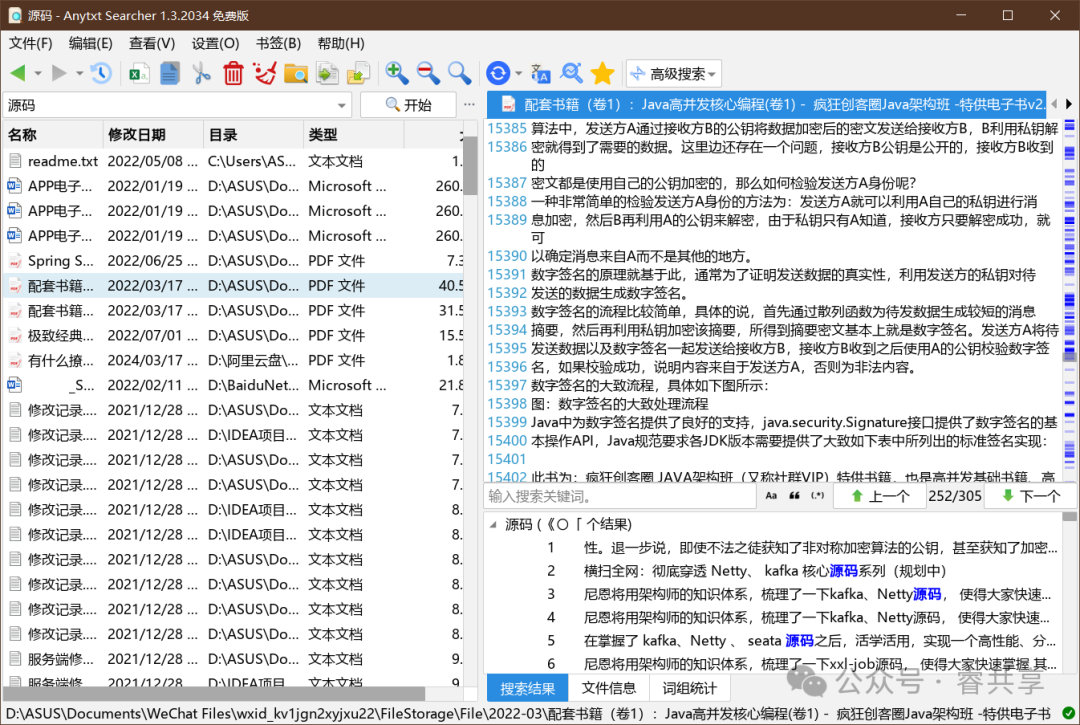
Task: Open the 文件(F) menu
Action: tap(30, 43)
